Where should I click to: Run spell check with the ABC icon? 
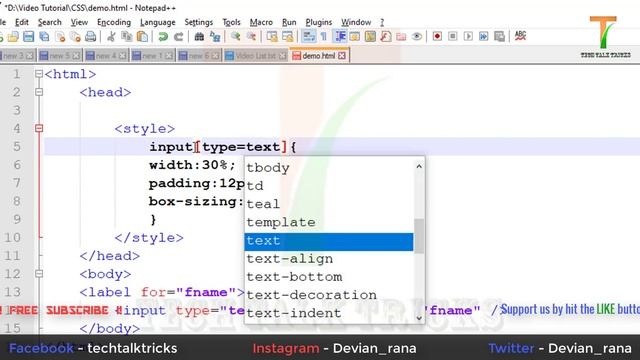[520, 36]
